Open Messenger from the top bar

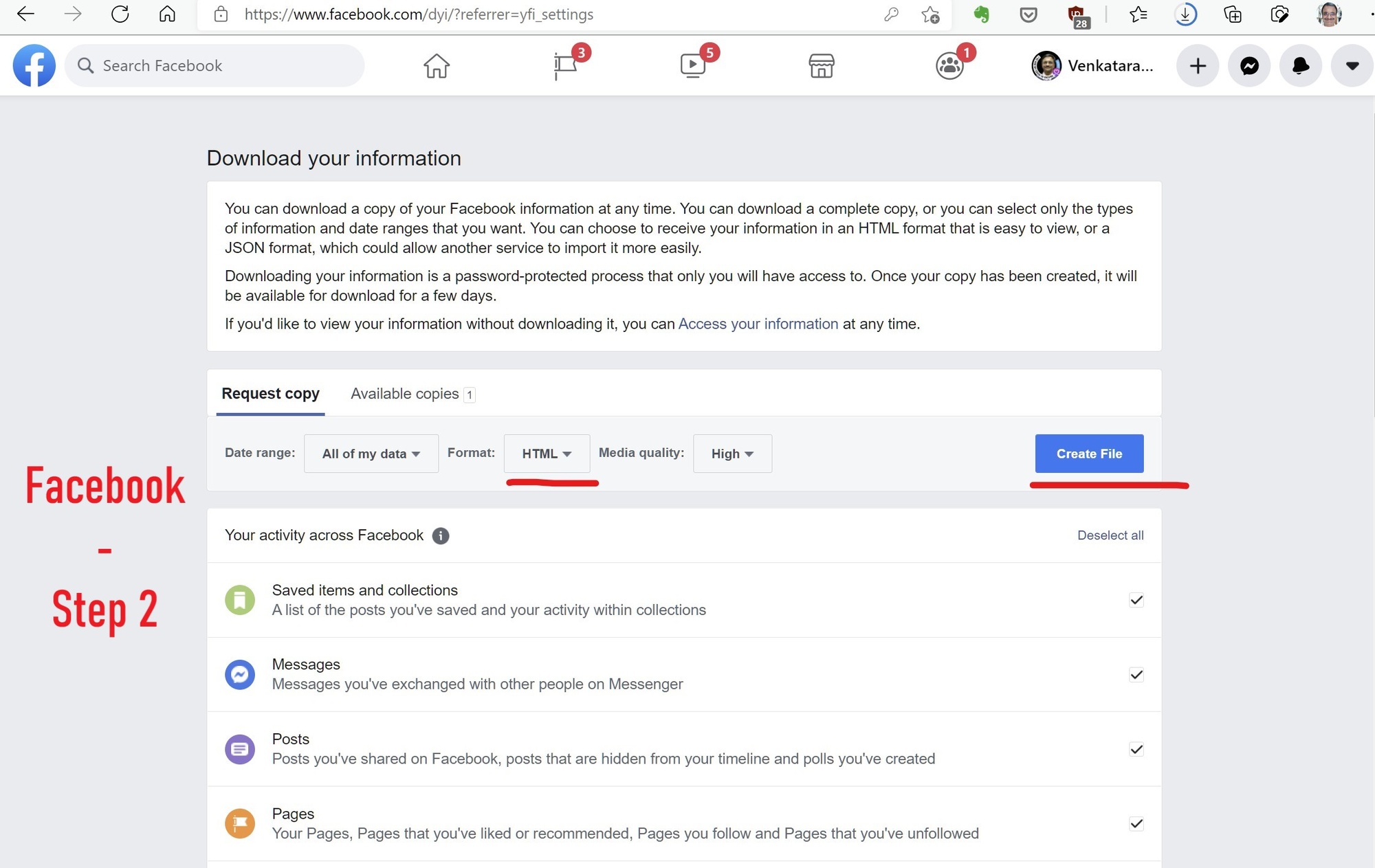tap(1249, 65)
